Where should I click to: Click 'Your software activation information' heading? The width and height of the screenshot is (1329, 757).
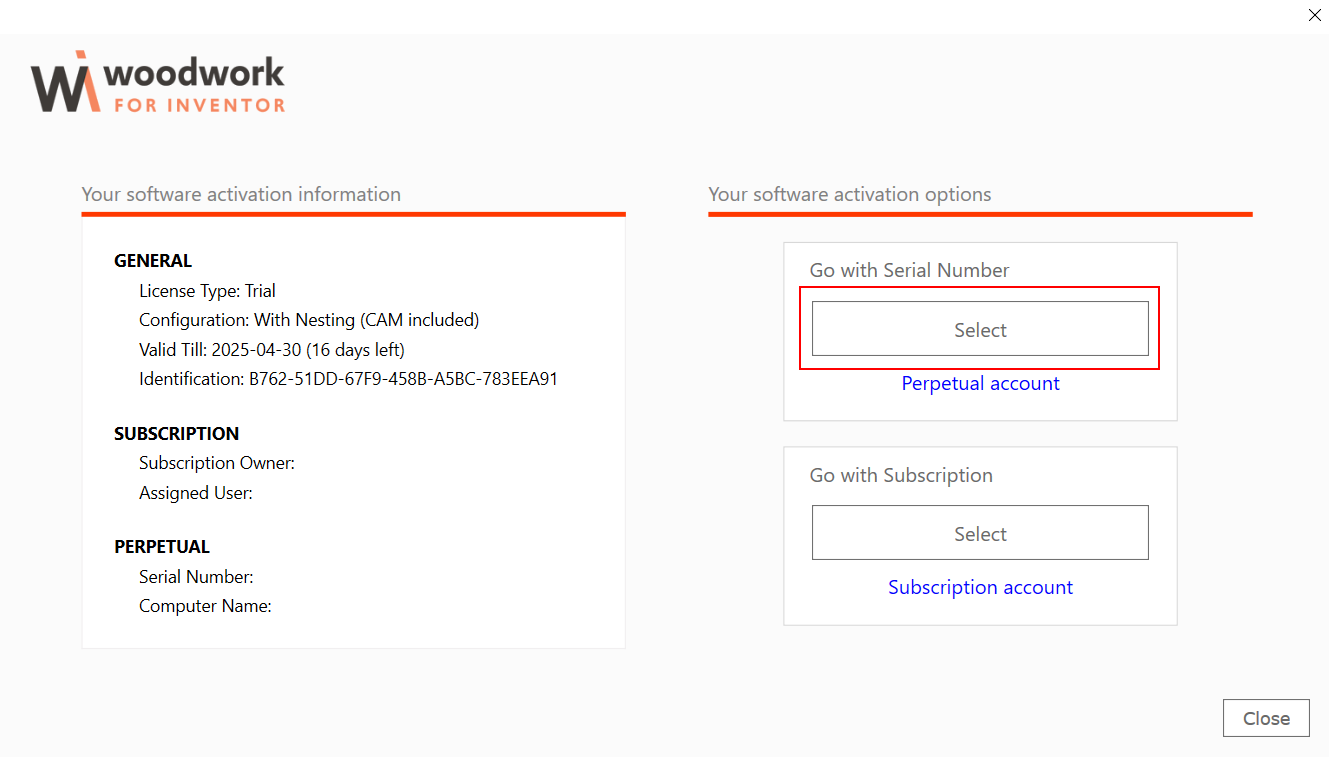(x=241, y=194)
